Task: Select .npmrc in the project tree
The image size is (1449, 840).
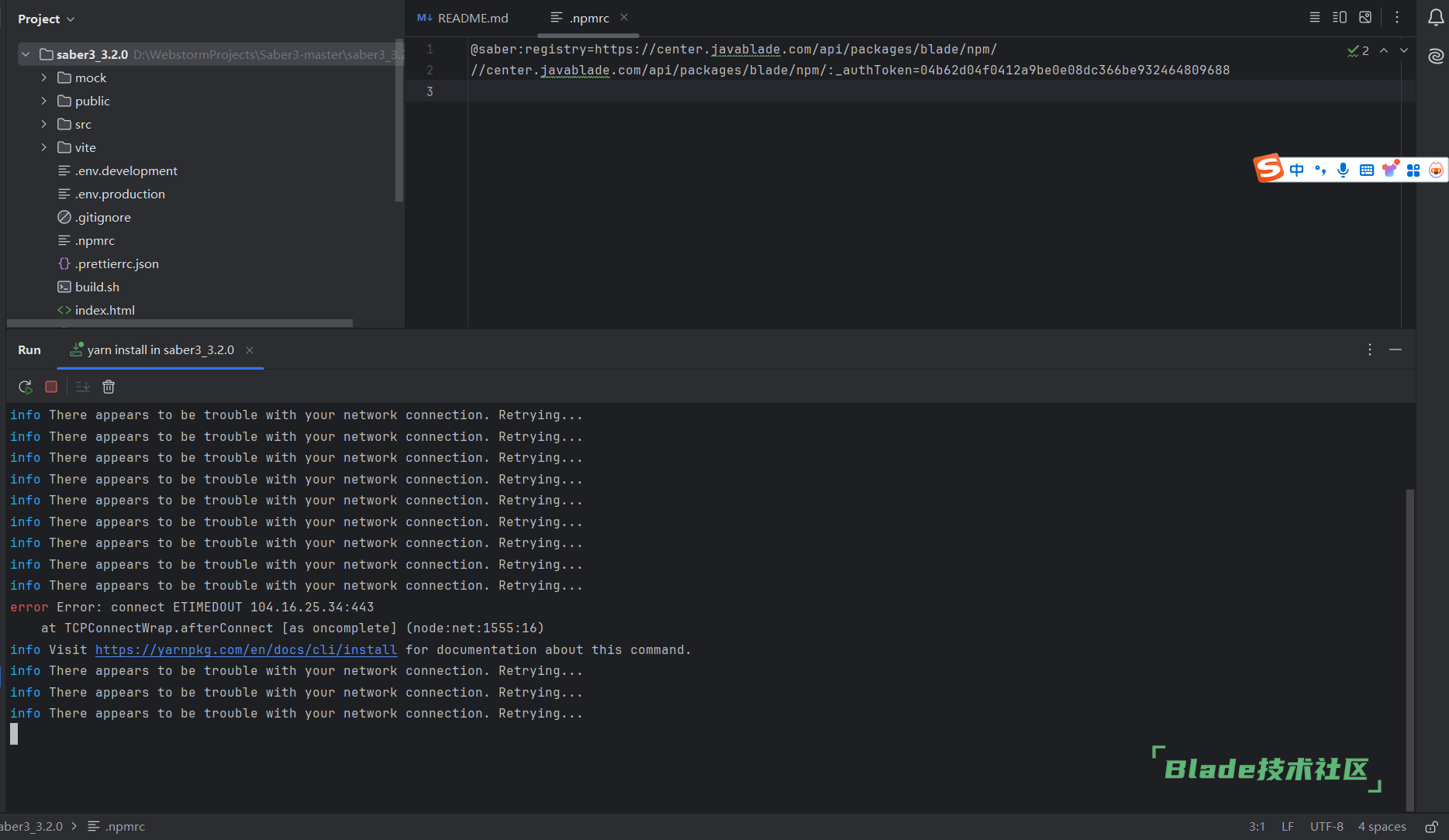Action: 86,240
